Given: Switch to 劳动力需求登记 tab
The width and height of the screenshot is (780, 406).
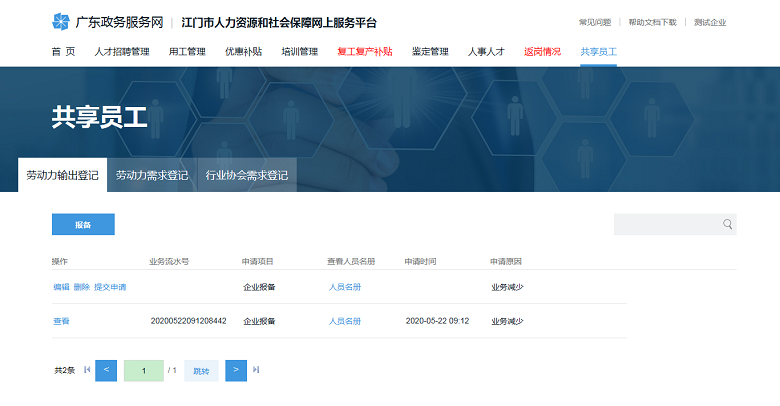Looking at the screenshot, I should click(152, 175).
